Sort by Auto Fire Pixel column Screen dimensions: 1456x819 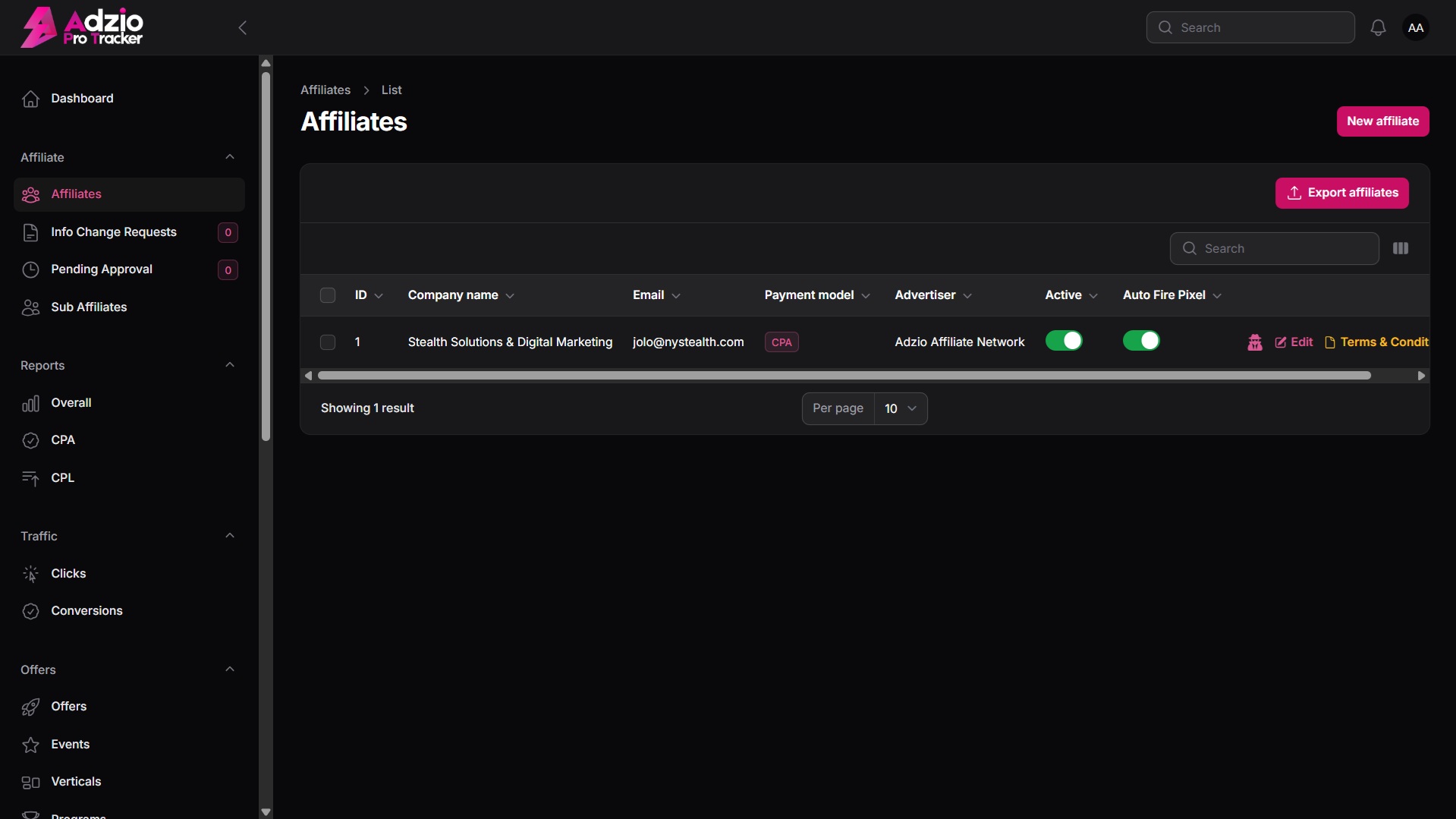[x=1172, y=295]
